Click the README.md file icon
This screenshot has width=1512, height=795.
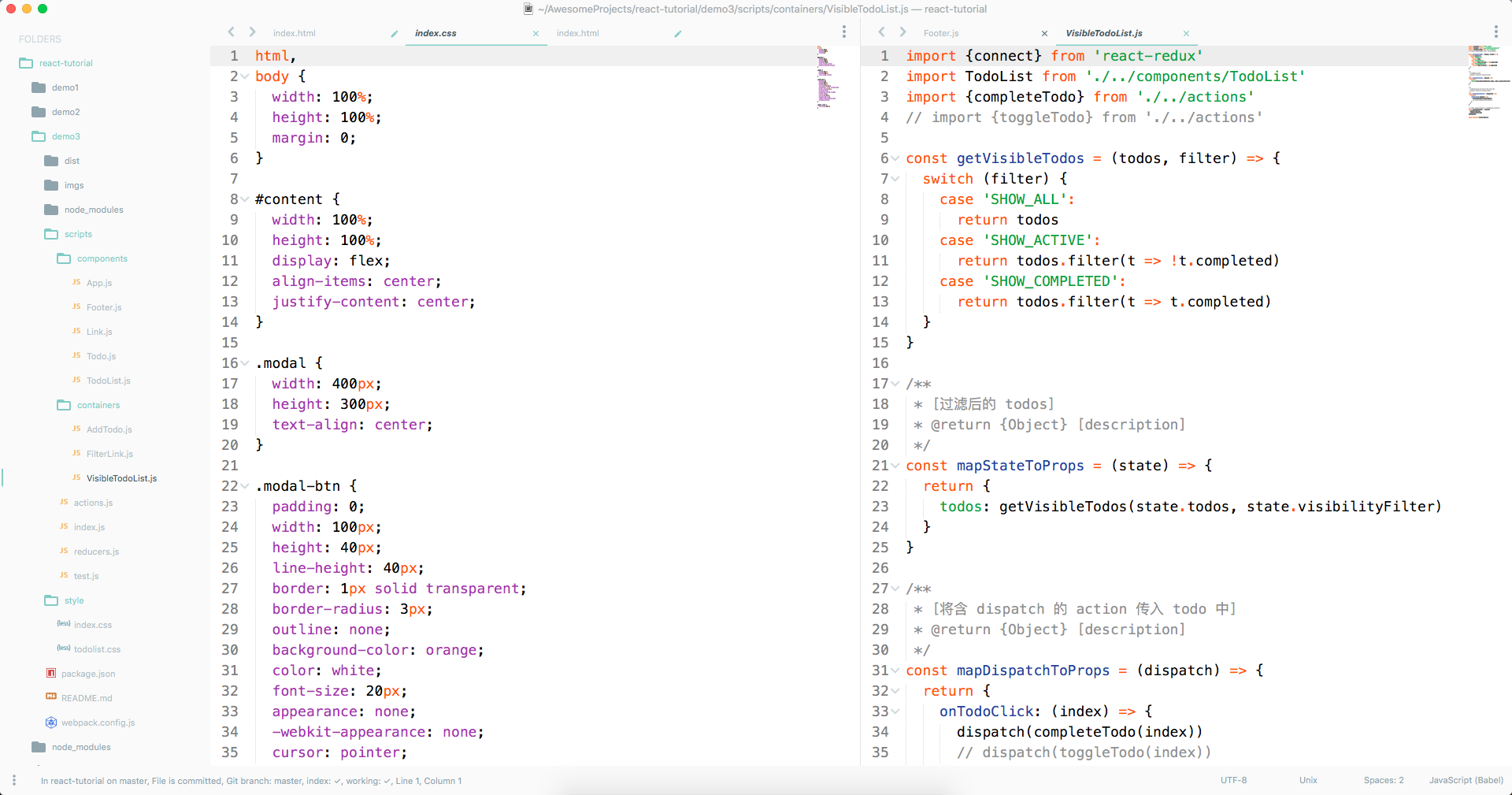[x=51, y=697]
